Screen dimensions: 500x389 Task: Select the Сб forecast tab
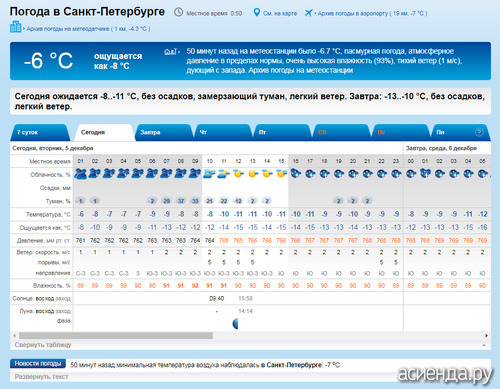pos(341,132)
